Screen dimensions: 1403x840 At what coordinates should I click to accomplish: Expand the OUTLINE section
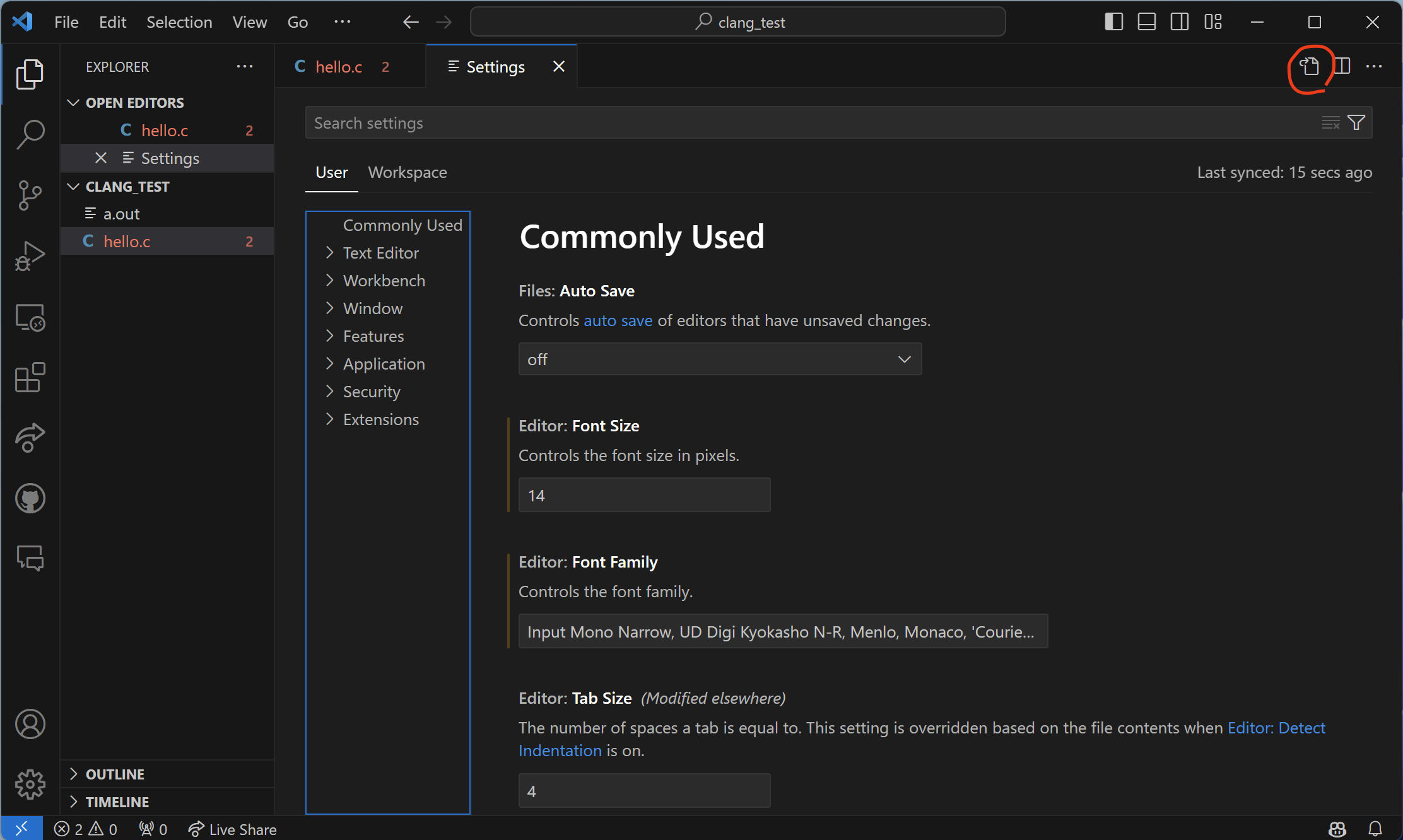(115, 774)
